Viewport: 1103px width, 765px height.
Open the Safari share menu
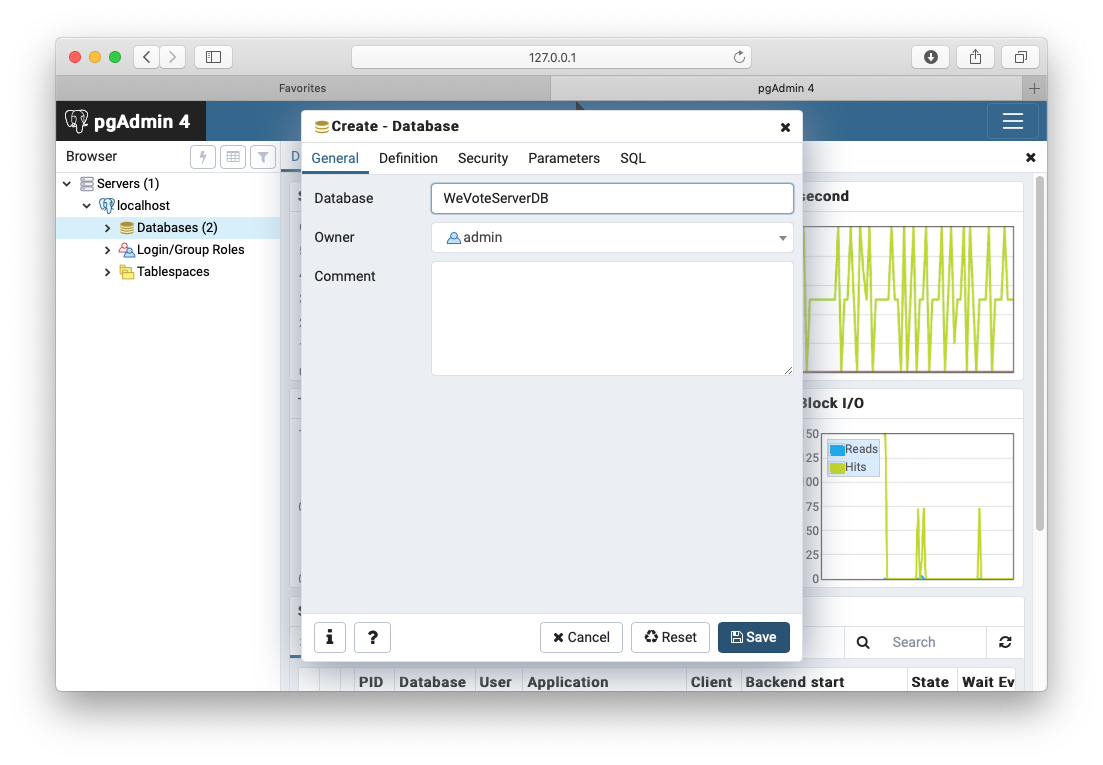point(975,57)
